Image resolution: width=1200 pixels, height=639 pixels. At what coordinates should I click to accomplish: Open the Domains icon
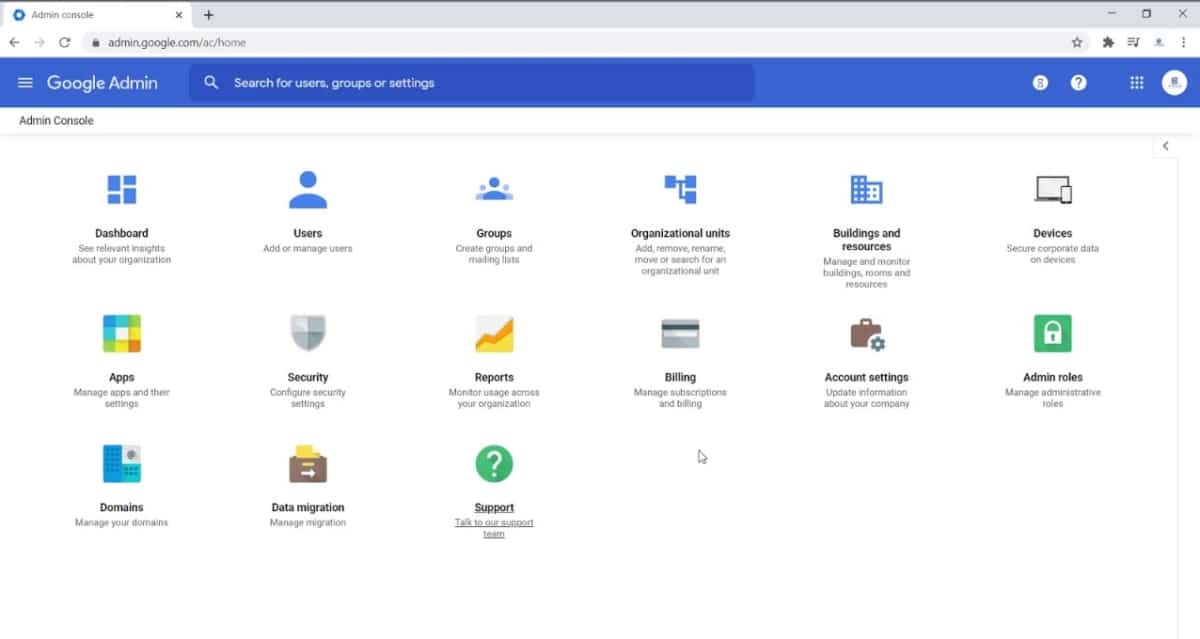pyautogui.click(x=122, y=464)
